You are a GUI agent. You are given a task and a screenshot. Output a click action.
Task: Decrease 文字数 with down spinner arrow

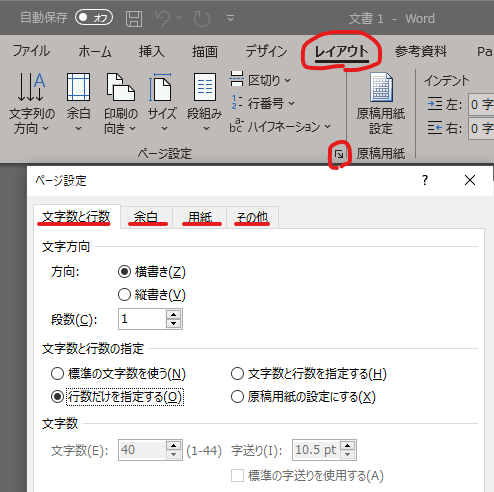pyautogui.click(x=173, y=455)
